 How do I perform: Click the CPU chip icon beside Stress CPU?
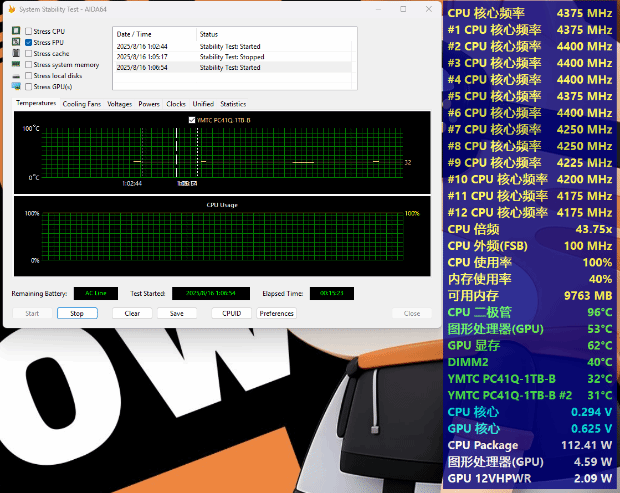16,32
